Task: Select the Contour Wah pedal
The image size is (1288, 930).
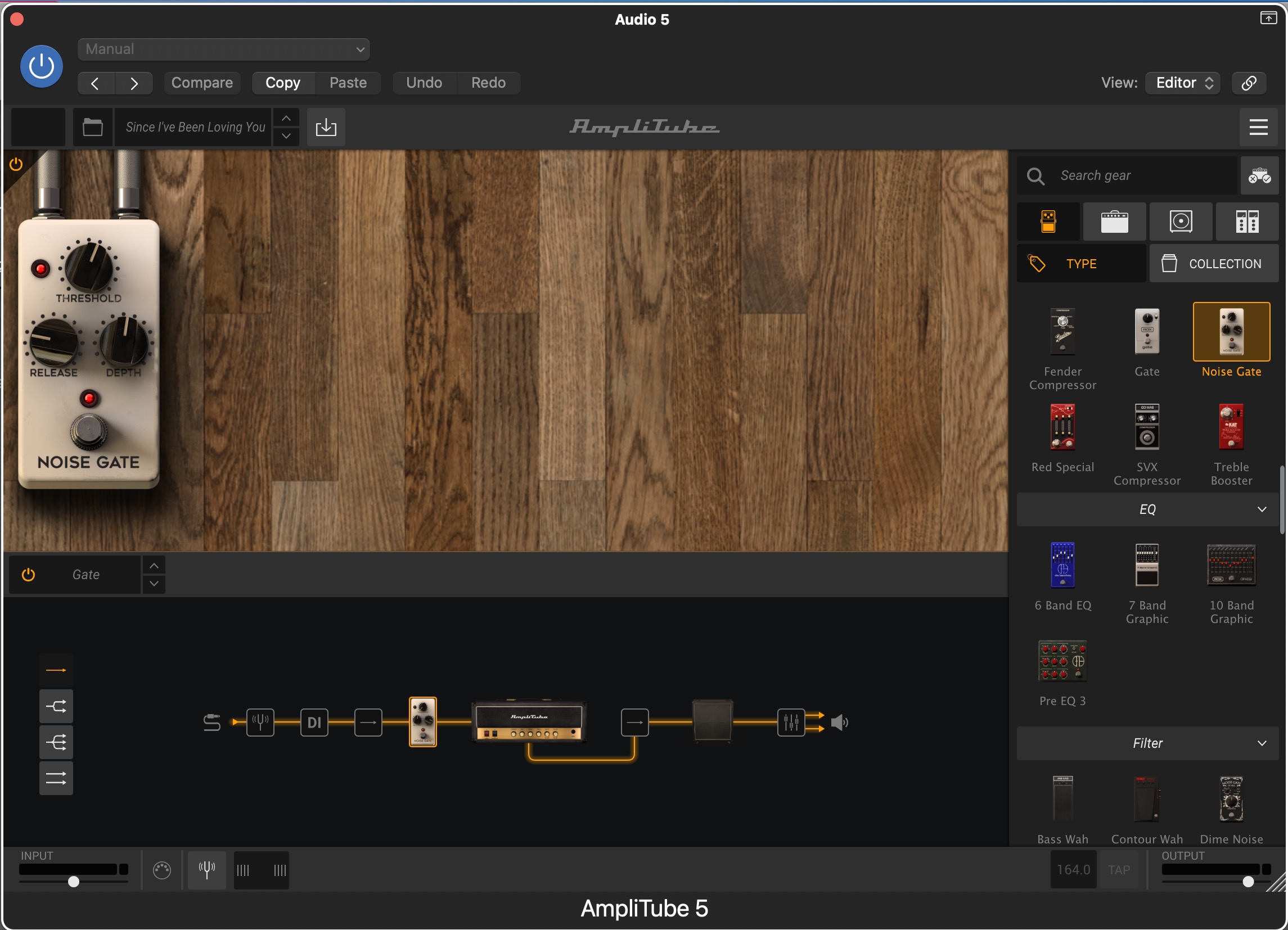Action: tap(1147, 809)
